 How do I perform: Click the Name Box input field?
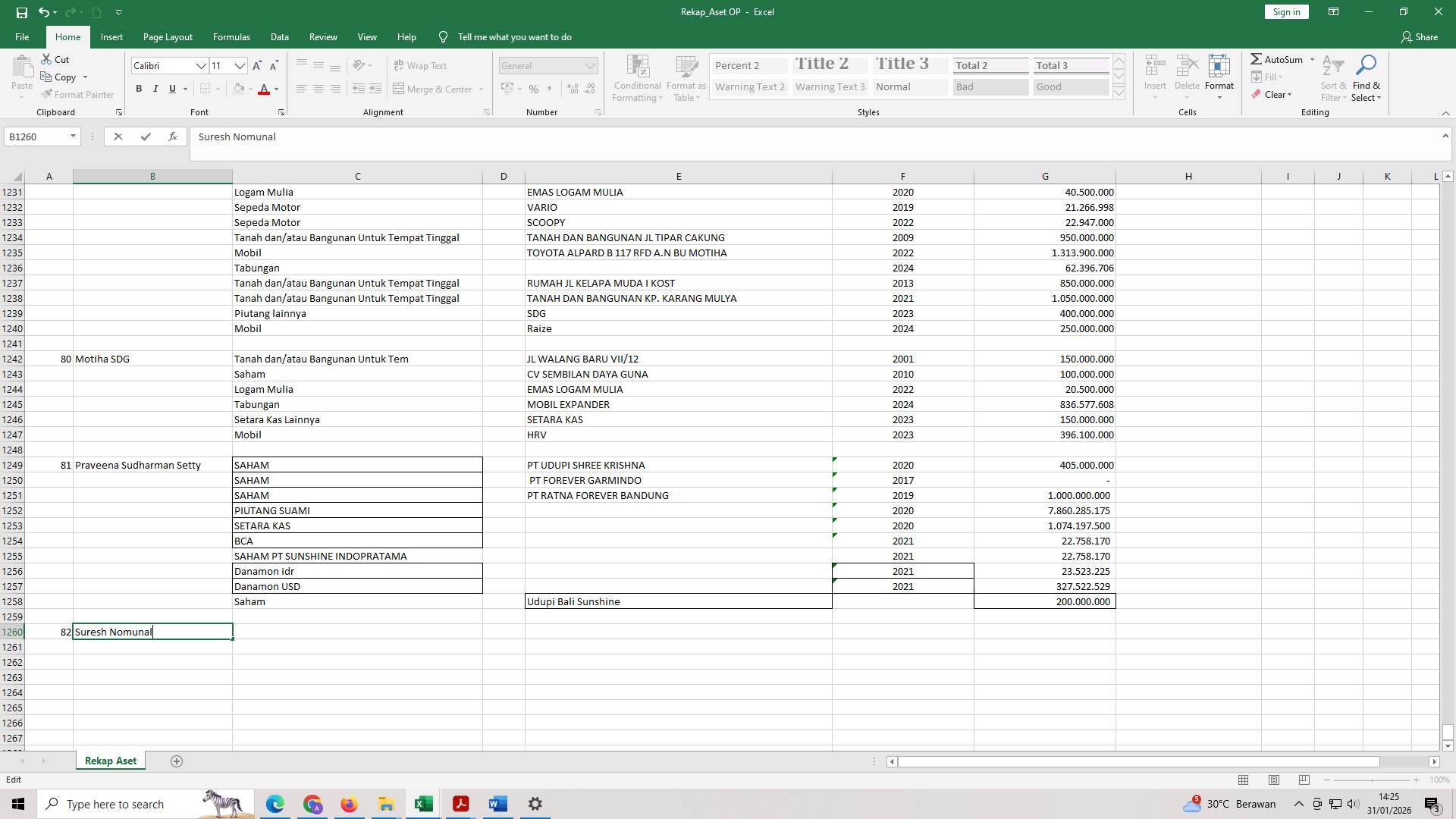pyautogui.click(x=36, y=136)
